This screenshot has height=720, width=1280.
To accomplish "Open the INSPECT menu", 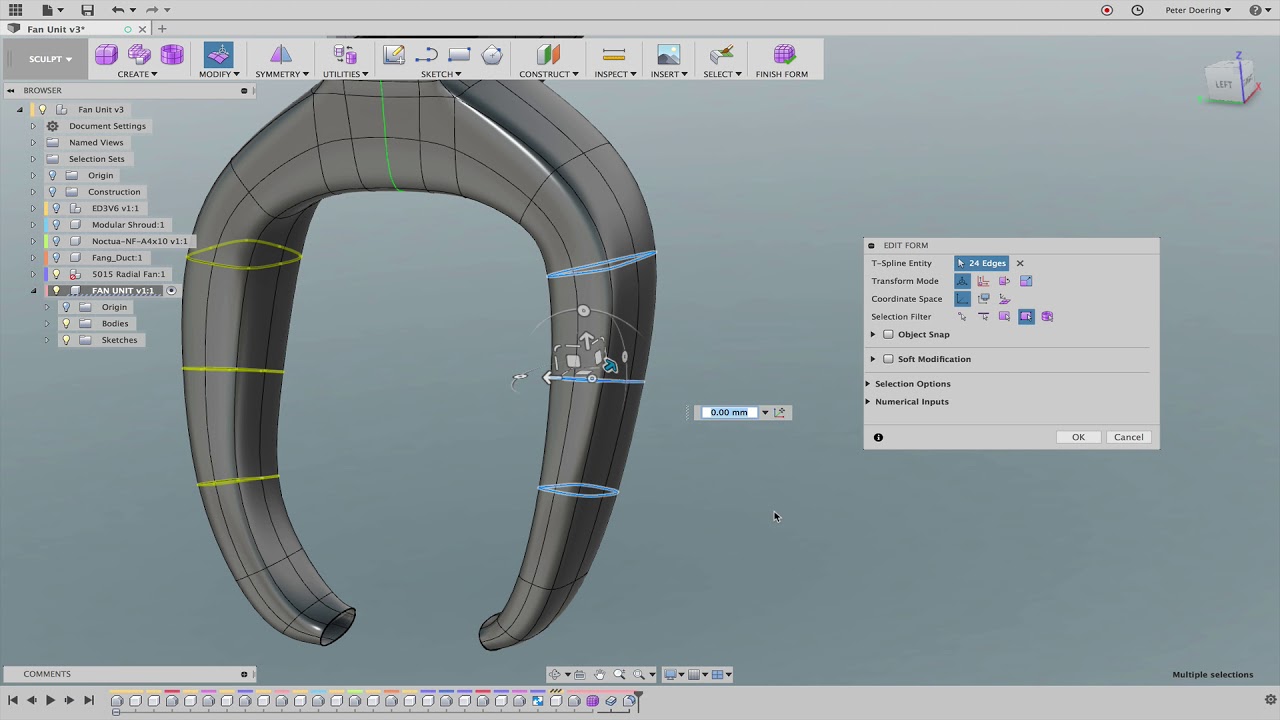I will click(x=615, y=74).
